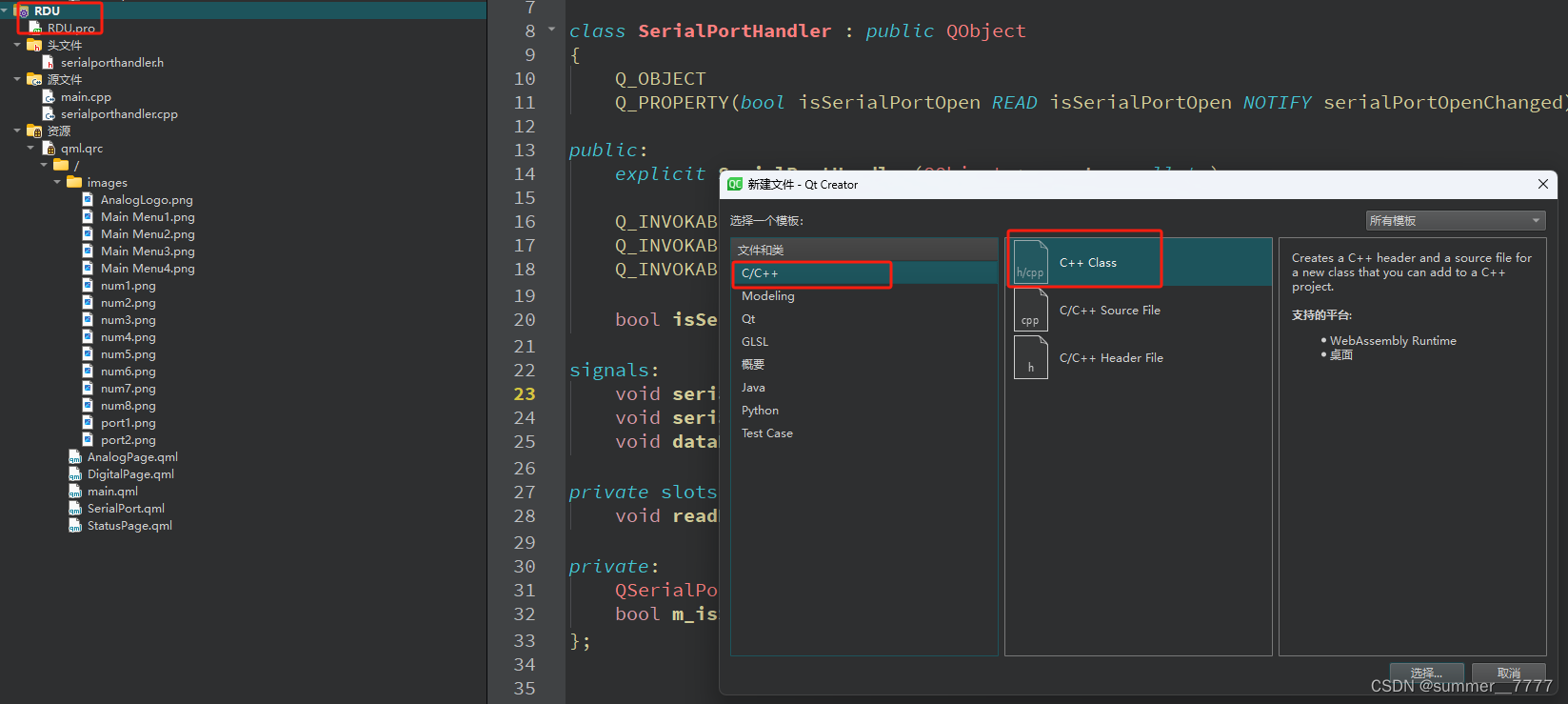Open DigitalPage.qml in the tree

coord(130,474)
